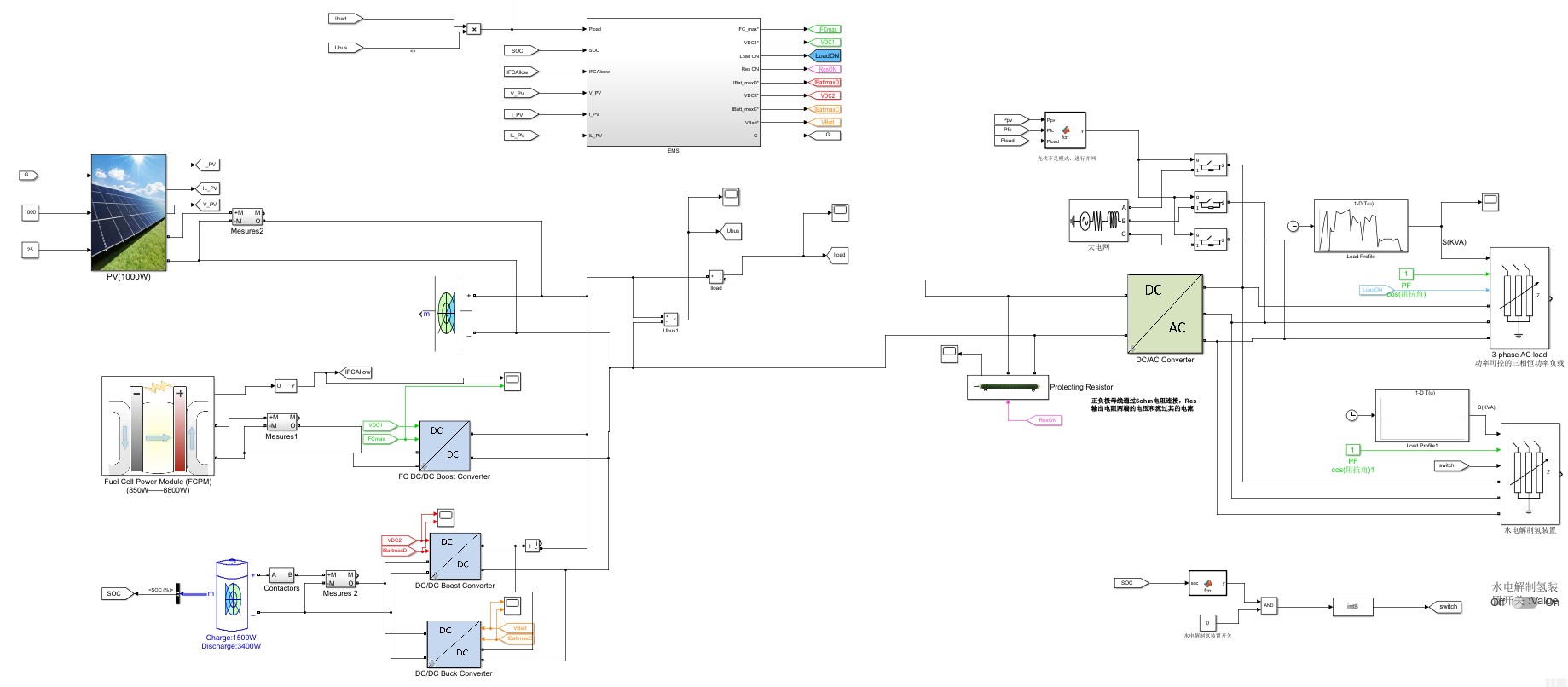Screen dimensions: 1568x687
Task: Select the PV(1000W) solar panel block
Action: point(130,212)
